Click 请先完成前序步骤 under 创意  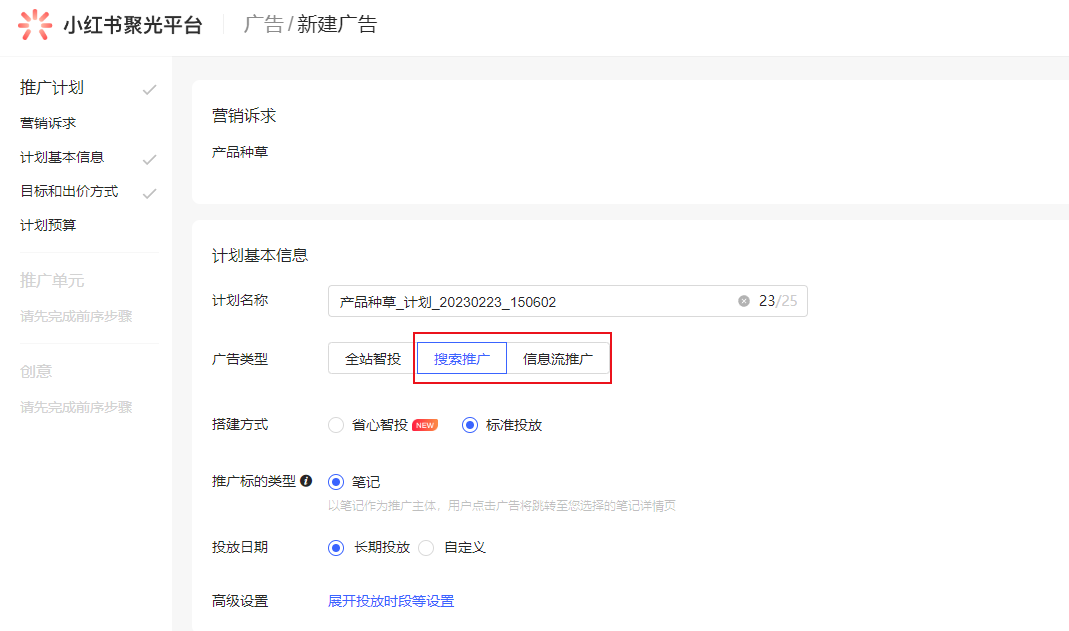coord(76,407)
